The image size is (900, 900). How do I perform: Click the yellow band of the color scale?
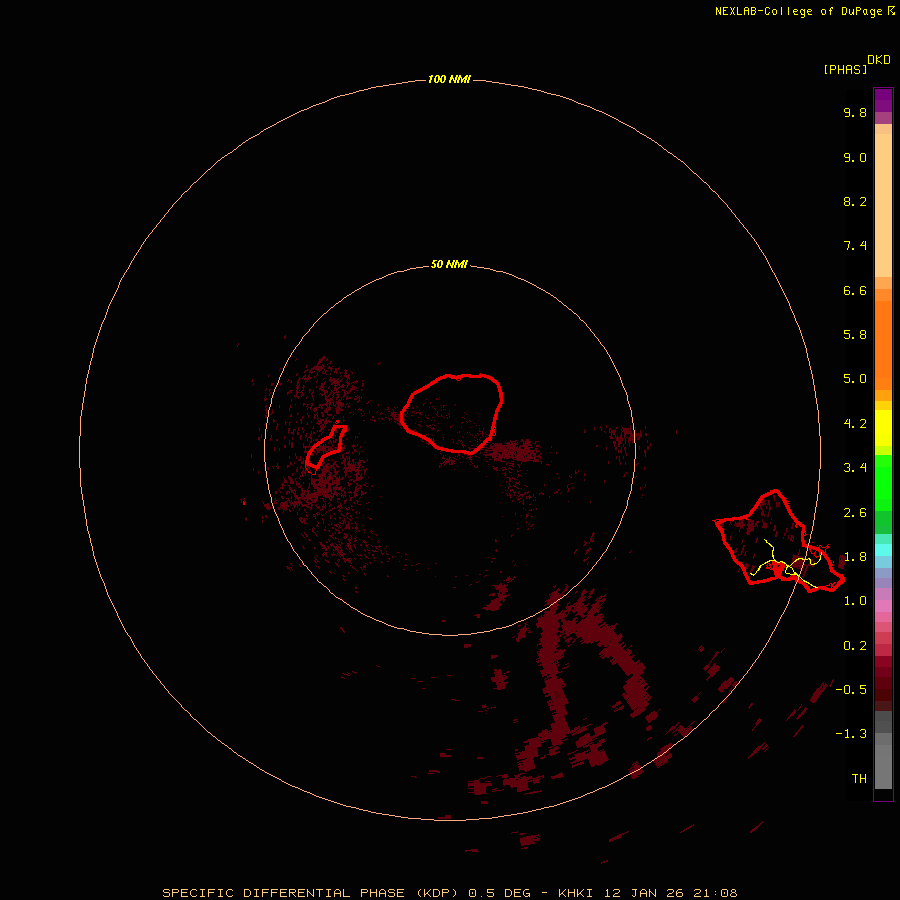[x=883, y=428]
